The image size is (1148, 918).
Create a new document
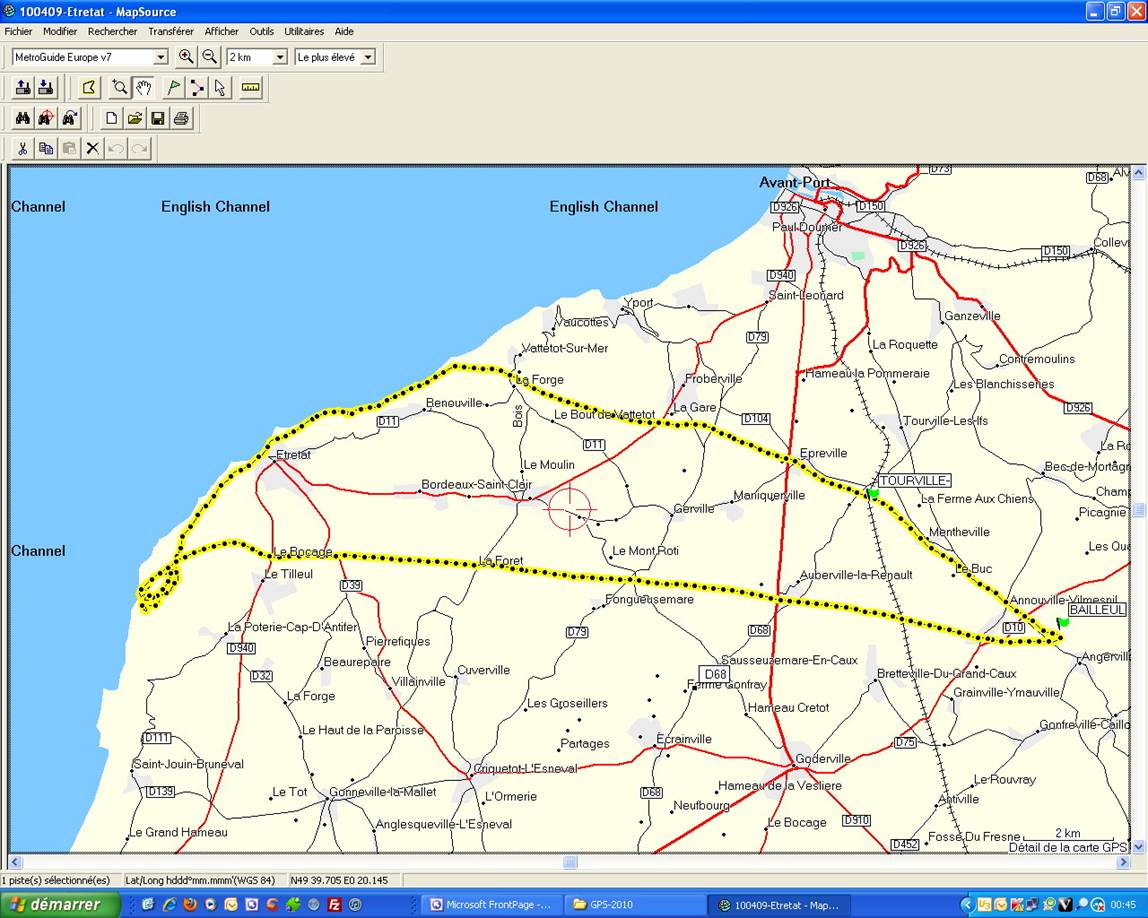[x=111, y=118]
